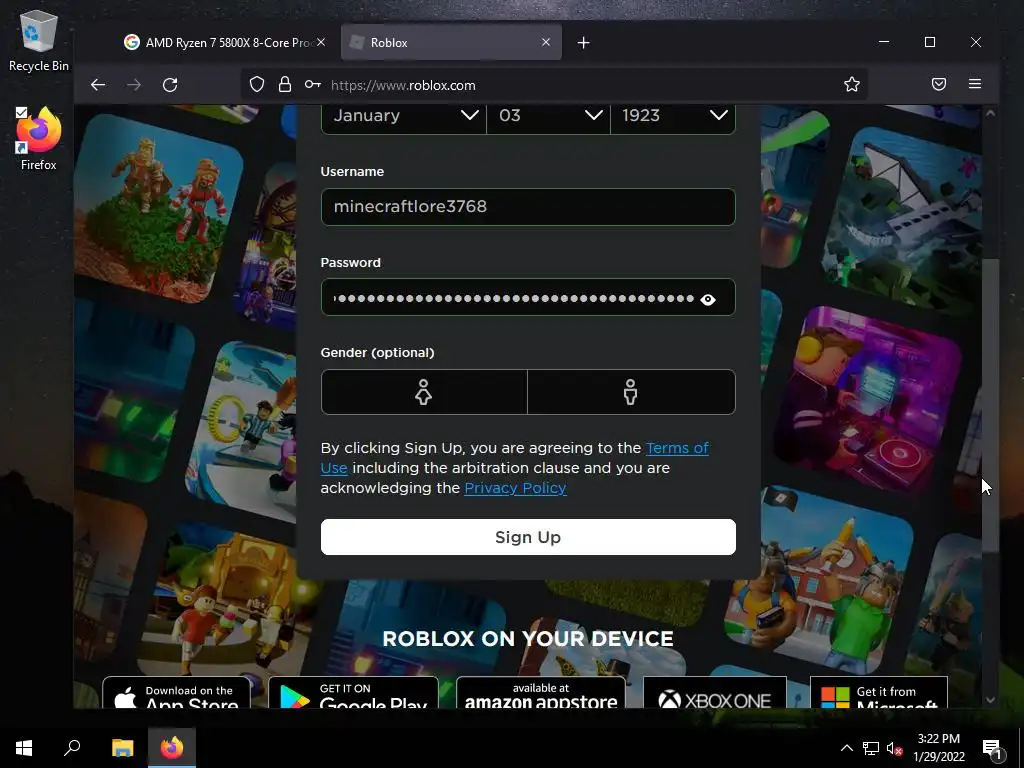Select the Firefox desktop shortcut
The width and height of the screenshot is (1024, 768).
point(39,138)
